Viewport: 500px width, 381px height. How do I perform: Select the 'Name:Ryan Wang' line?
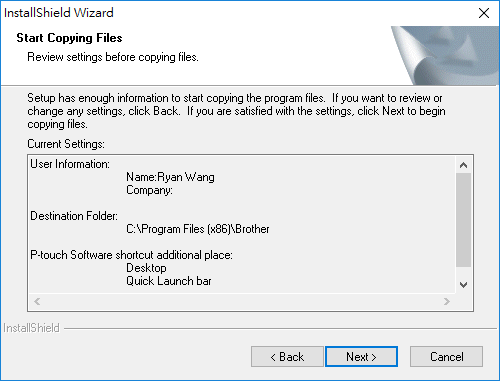click(170, 177)
